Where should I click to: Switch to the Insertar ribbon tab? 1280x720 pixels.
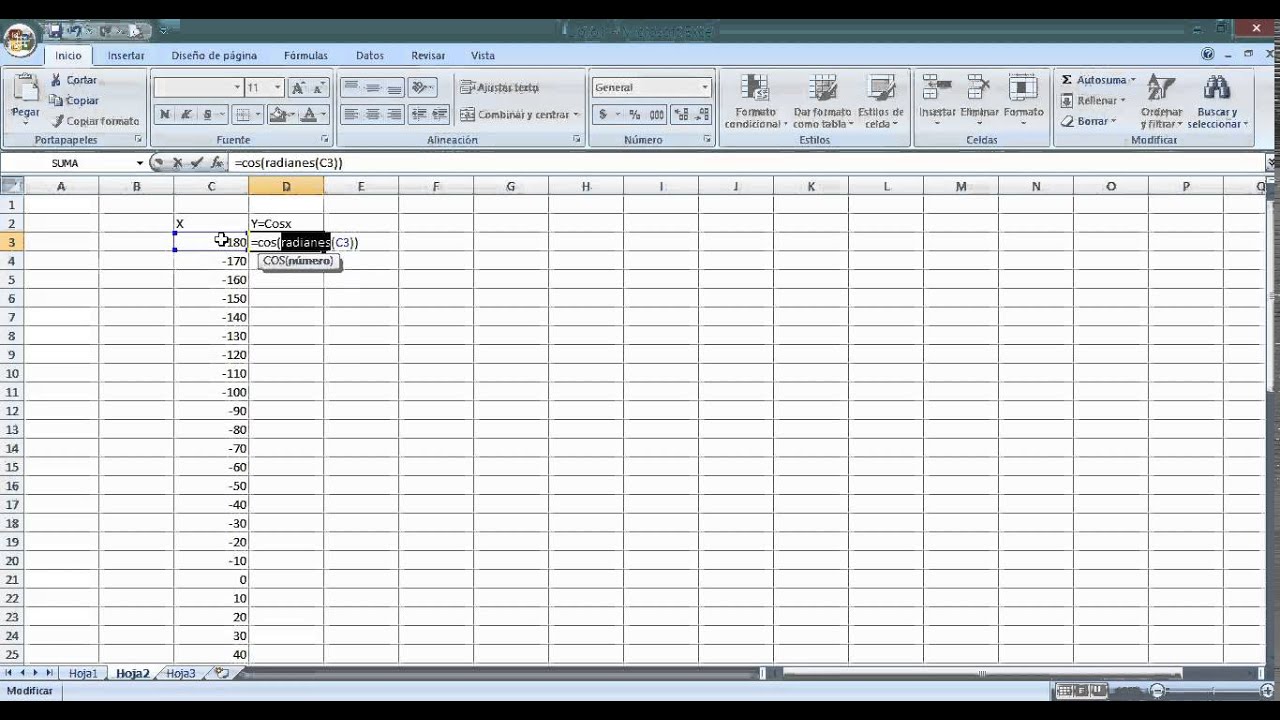(x=126, y=56)
